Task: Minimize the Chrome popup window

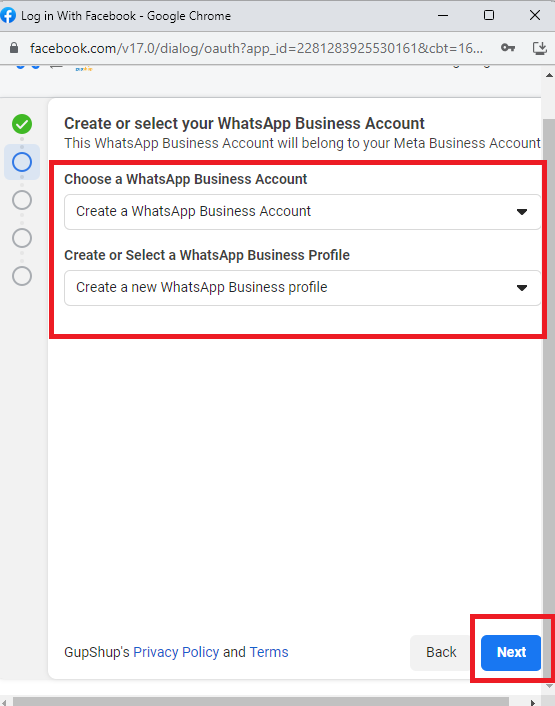Action: (x=443, y=15)
